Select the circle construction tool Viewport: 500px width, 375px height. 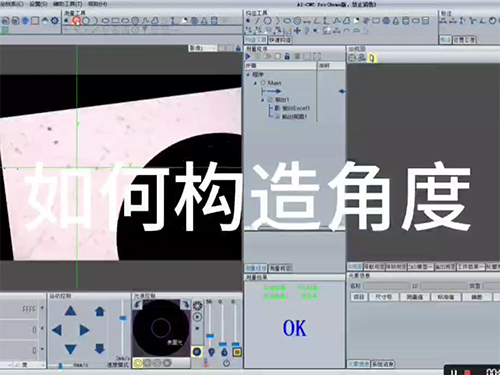coord(267,21)
